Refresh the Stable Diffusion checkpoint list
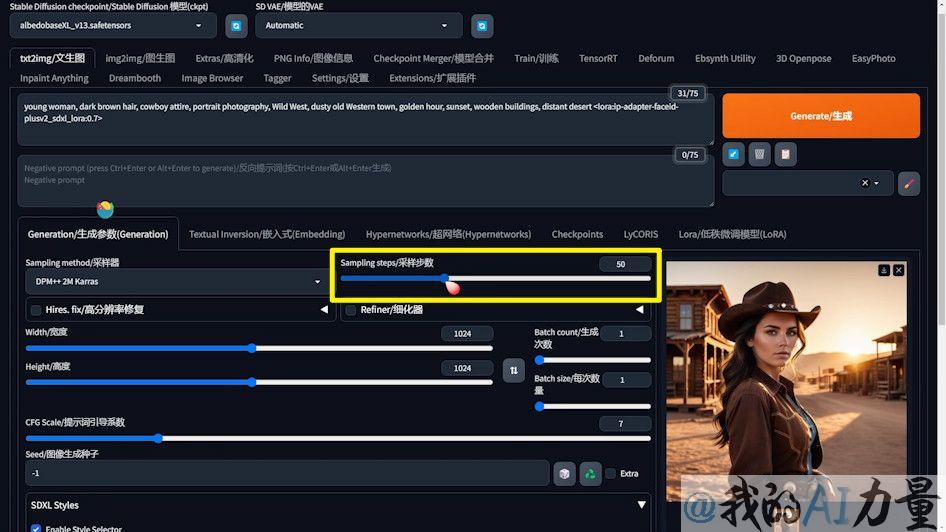The image size is (946, 532). pos(236,26)
